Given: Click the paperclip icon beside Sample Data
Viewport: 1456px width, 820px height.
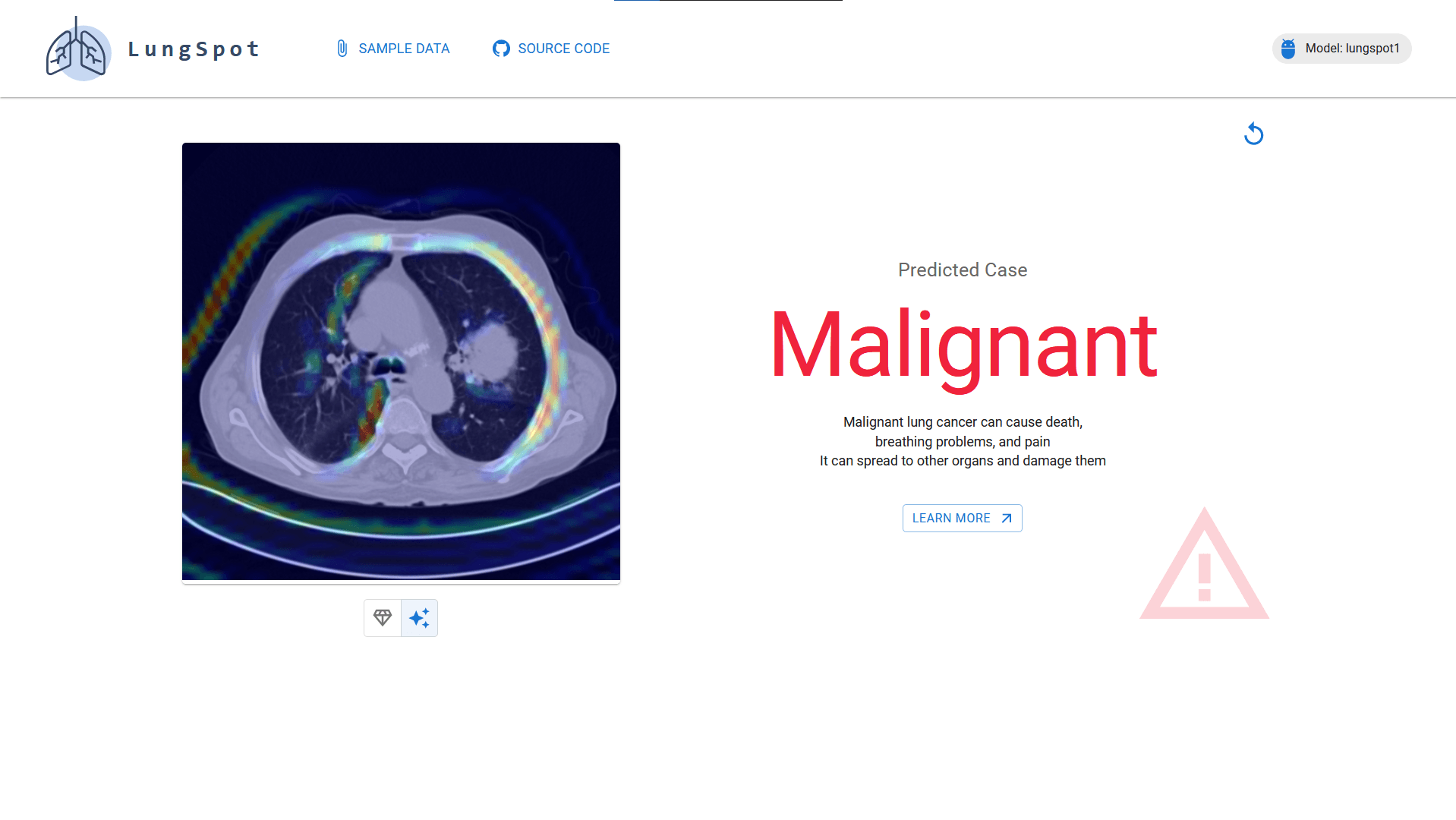Looking at the screenshot, I should (342, 49).
